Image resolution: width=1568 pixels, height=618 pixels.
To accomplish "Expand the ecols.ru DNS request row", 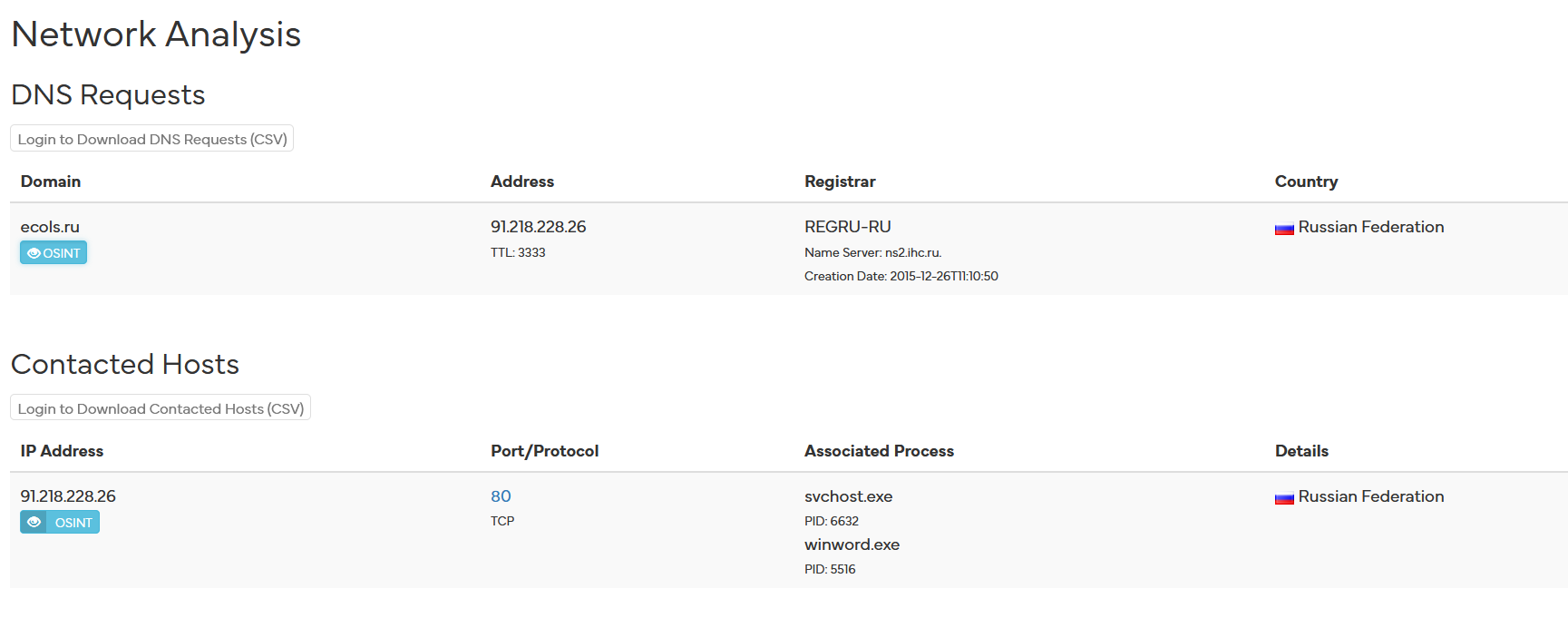I will pos(50,226).
